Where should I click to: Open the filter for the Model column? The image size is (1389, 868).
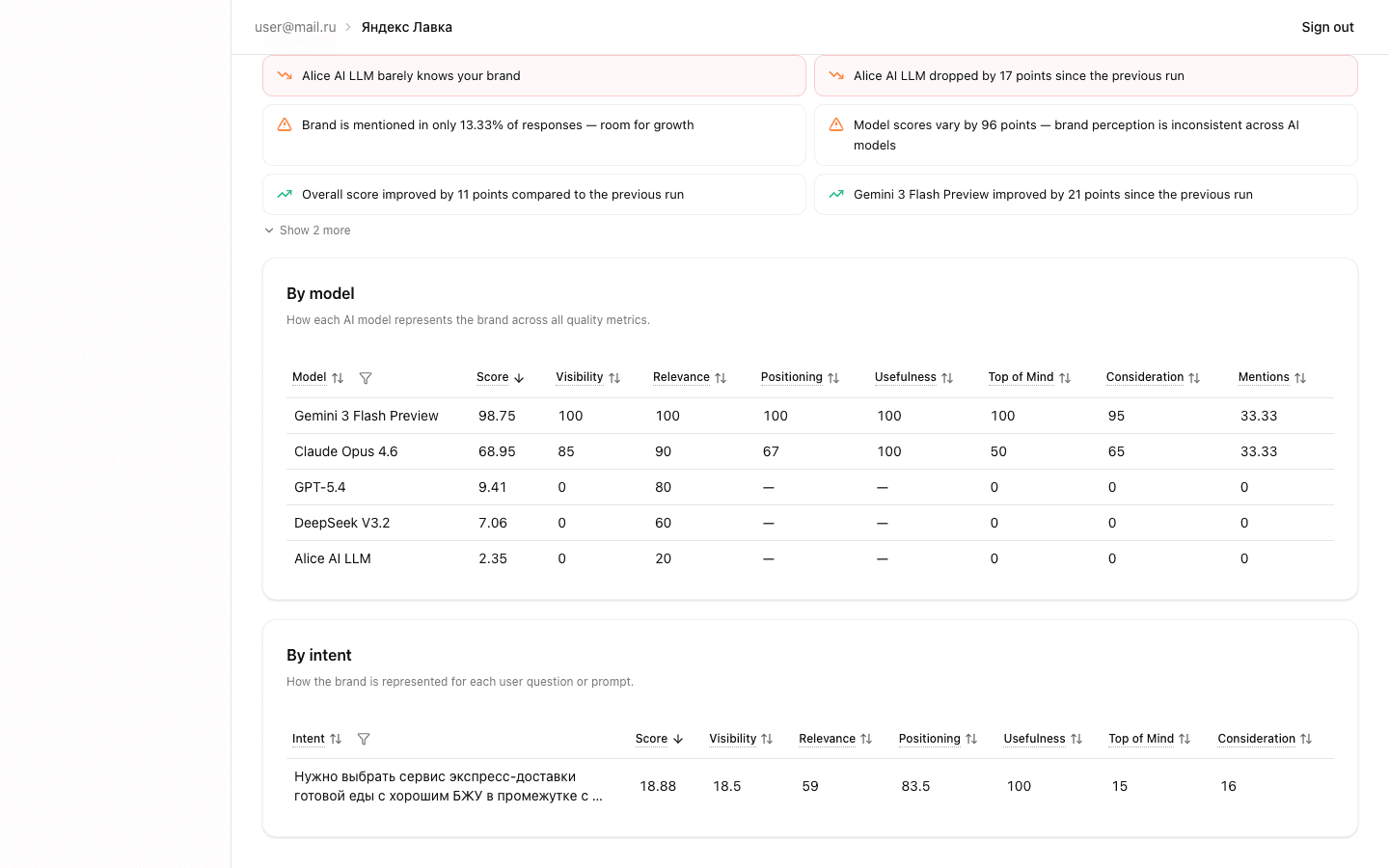(x=366, y=377)
